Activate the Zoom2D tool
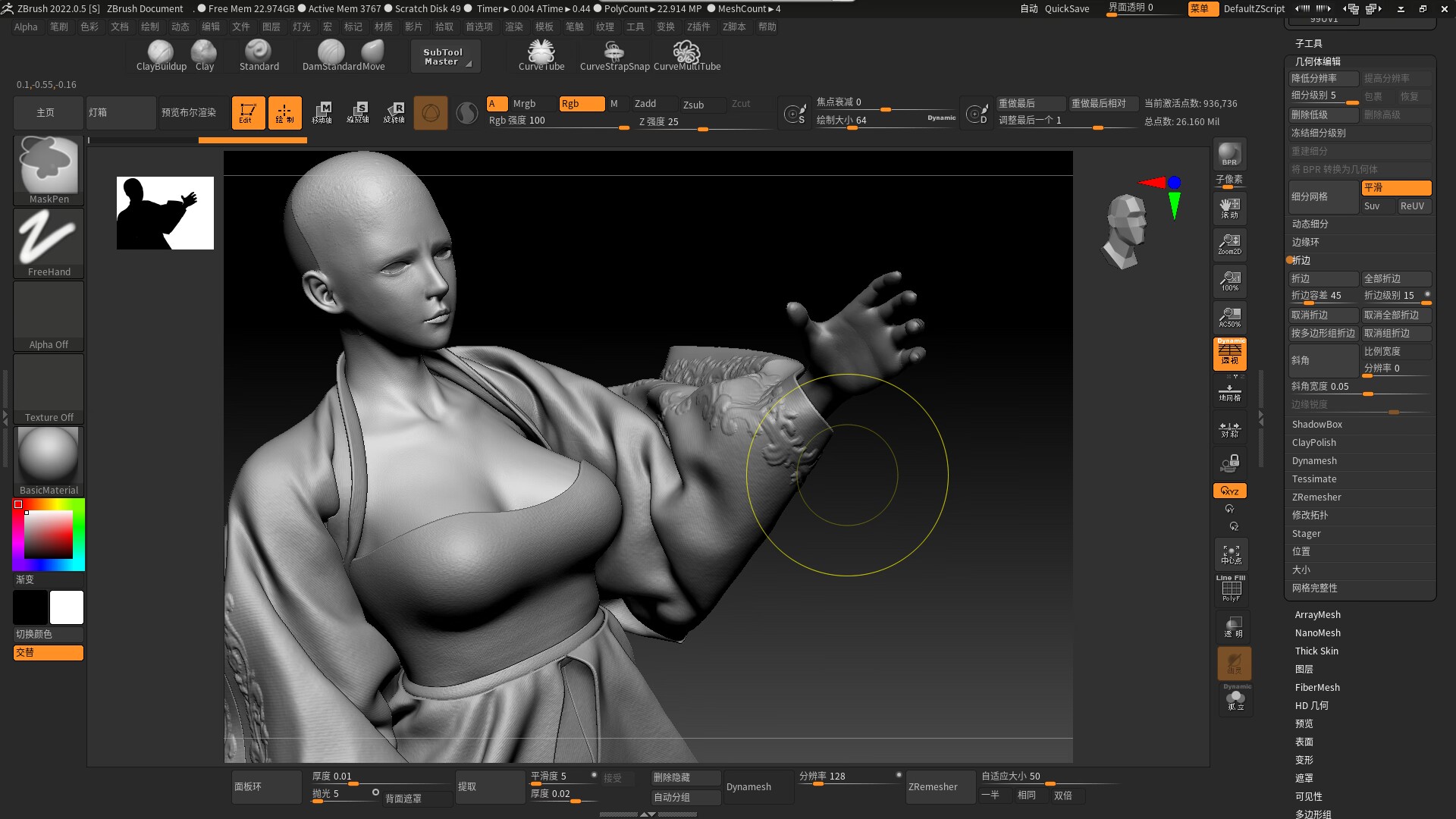1456x819 pixels. (1229, 244)
